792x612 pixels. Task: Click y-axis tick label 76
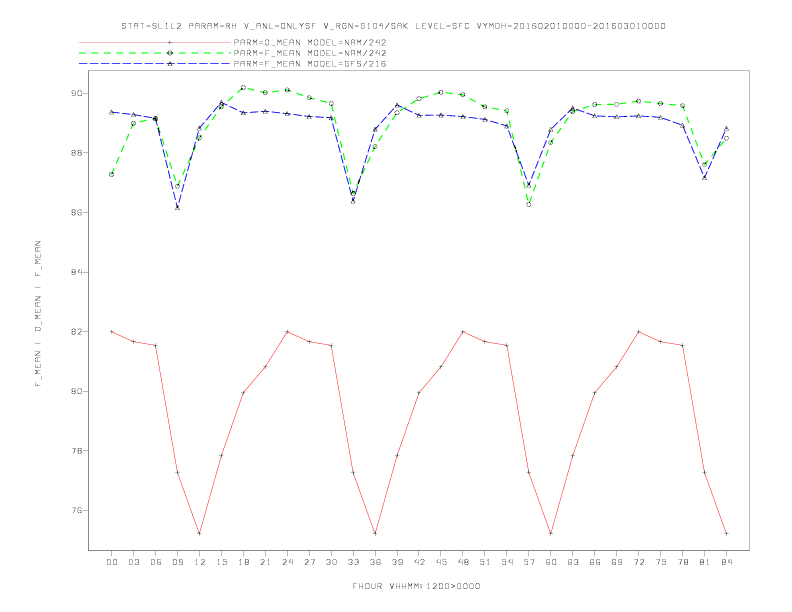(x=76, y=511)
